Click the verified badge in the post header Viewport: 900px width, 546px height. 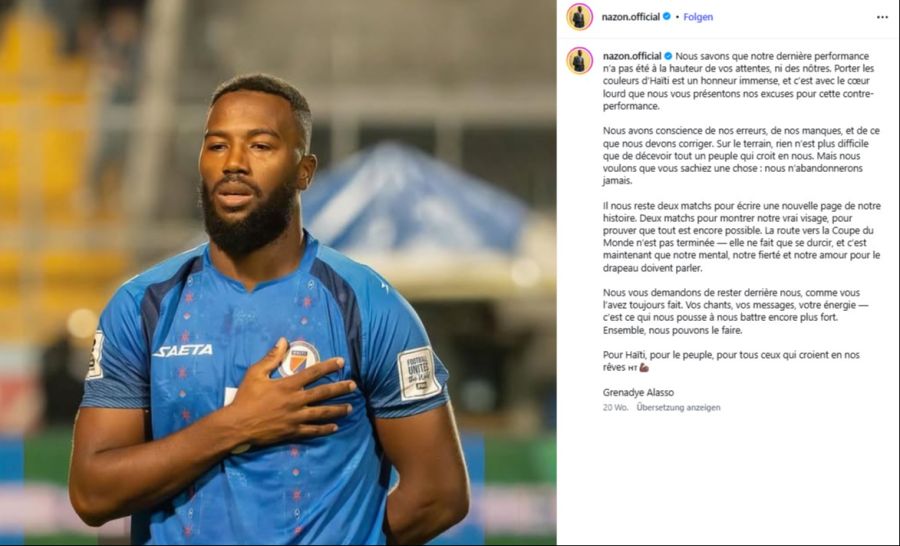click(x=666, y=17)
